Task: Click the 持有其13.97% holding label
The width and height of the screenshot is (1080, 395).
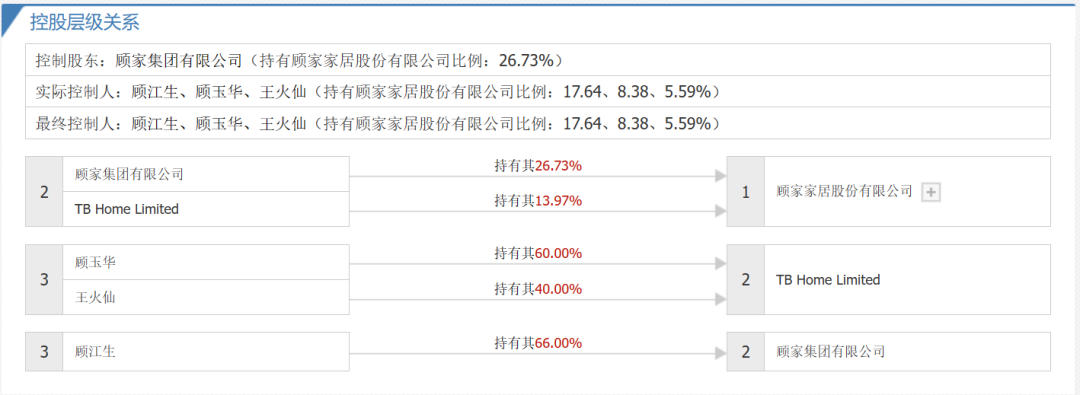Action: (538, 201)
